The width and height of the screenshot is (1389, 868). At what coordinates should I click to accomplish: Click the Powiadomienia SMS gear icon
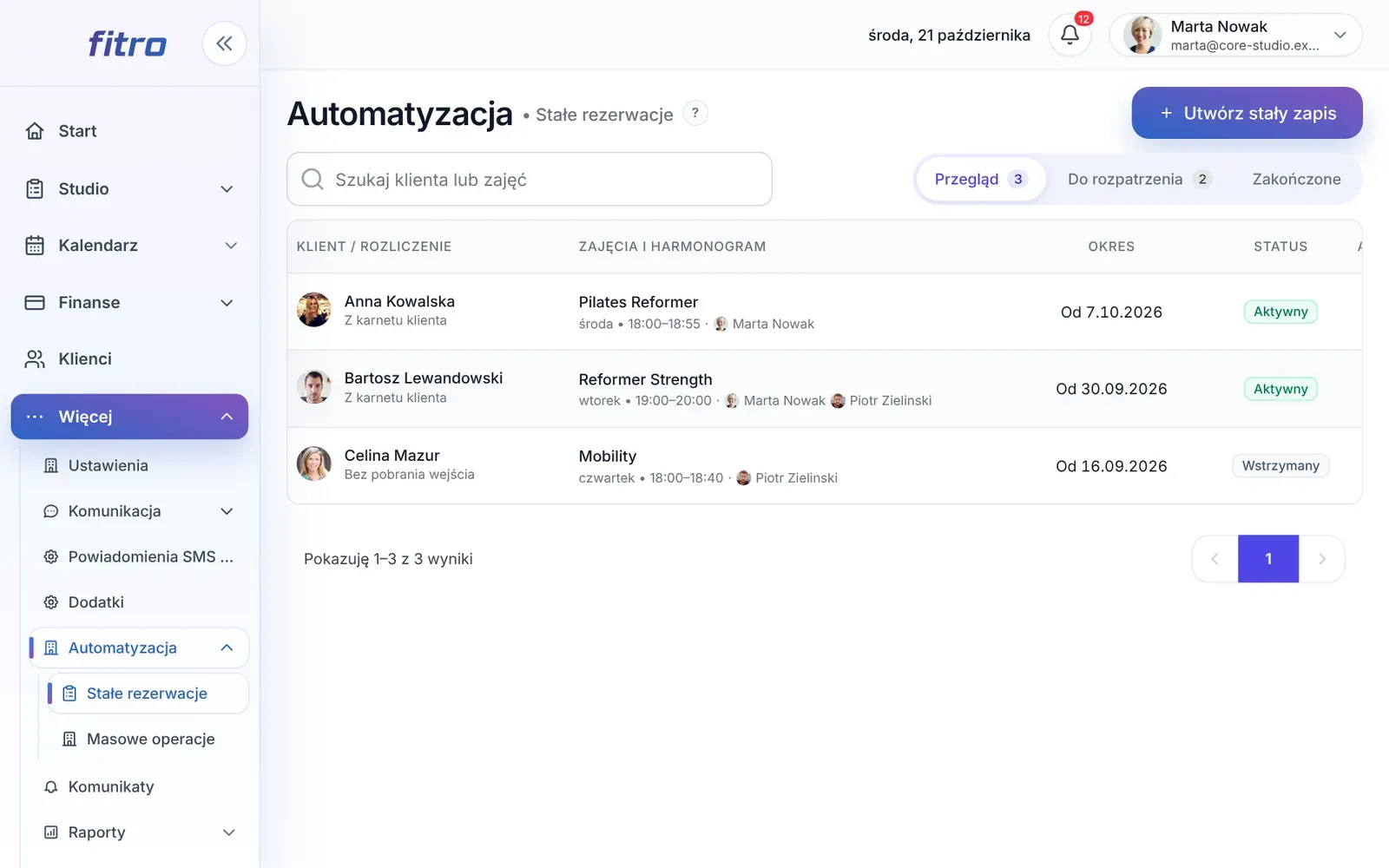click(x=51, y=556)
